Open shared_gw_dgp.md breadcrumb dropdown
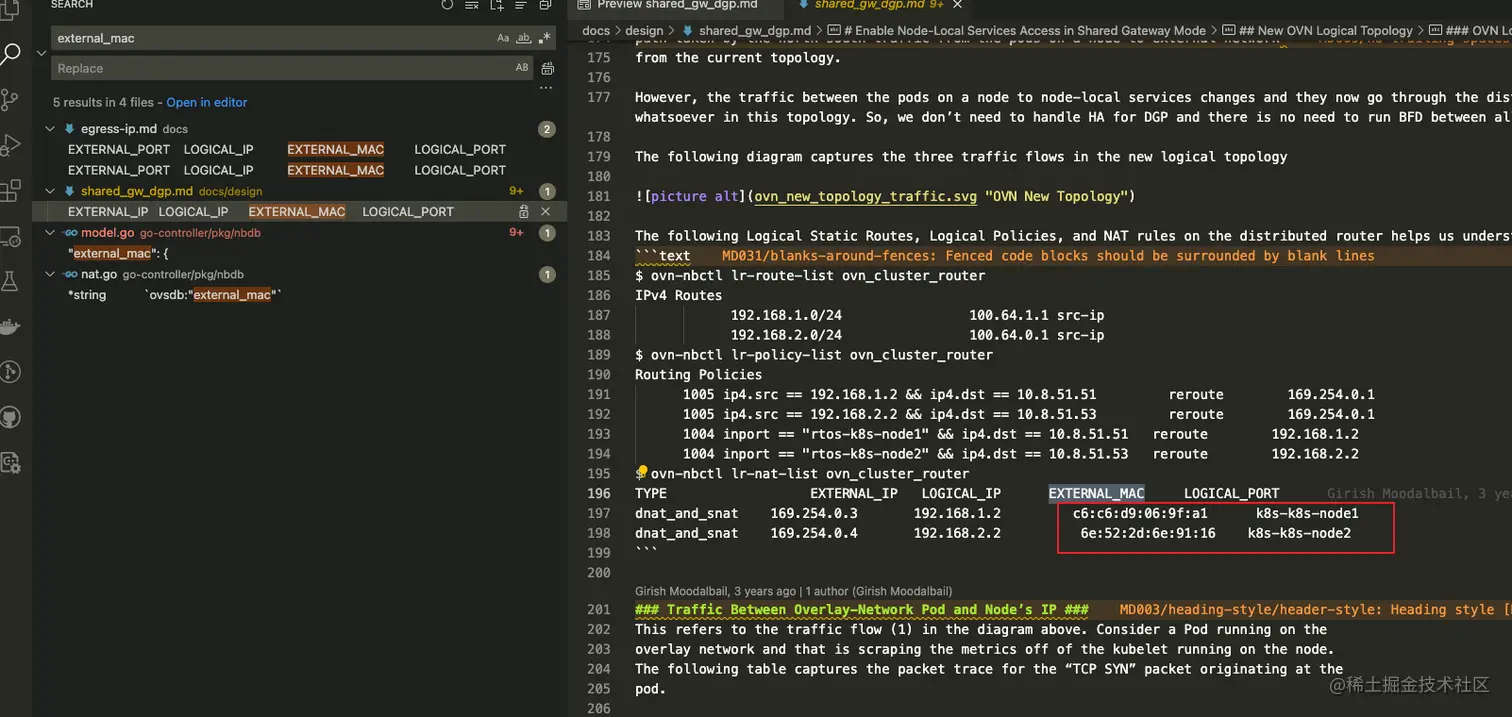This screenshot has width=1512, height=717. [x=746, y=31]
